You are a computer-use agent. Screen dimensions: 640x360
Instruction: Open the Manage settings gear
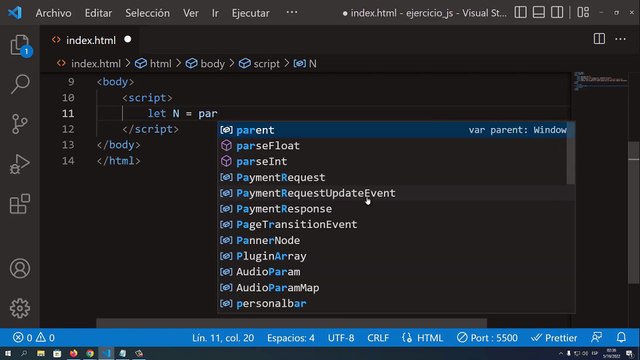click(20, 308)
